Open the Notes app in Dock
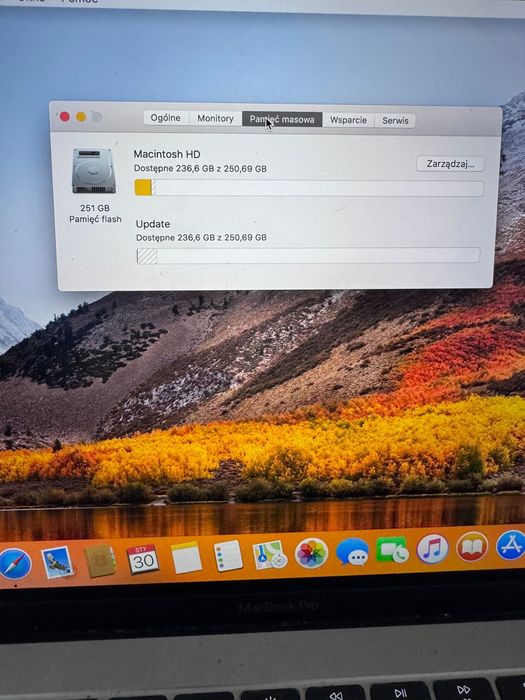 click(x=187, y=557)
